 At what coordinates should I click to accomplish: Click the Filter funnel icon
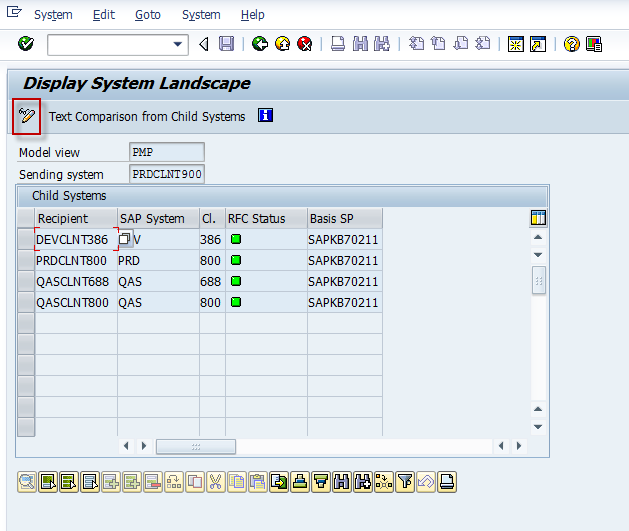click(405, 482)
